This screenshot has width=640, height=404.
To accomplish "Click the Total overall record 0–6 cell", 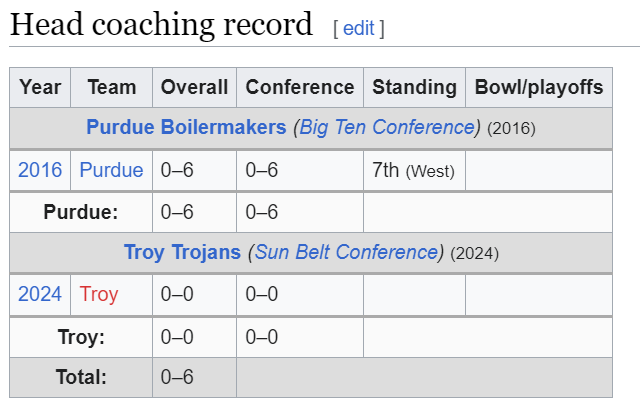I will [x=194, y=377].
